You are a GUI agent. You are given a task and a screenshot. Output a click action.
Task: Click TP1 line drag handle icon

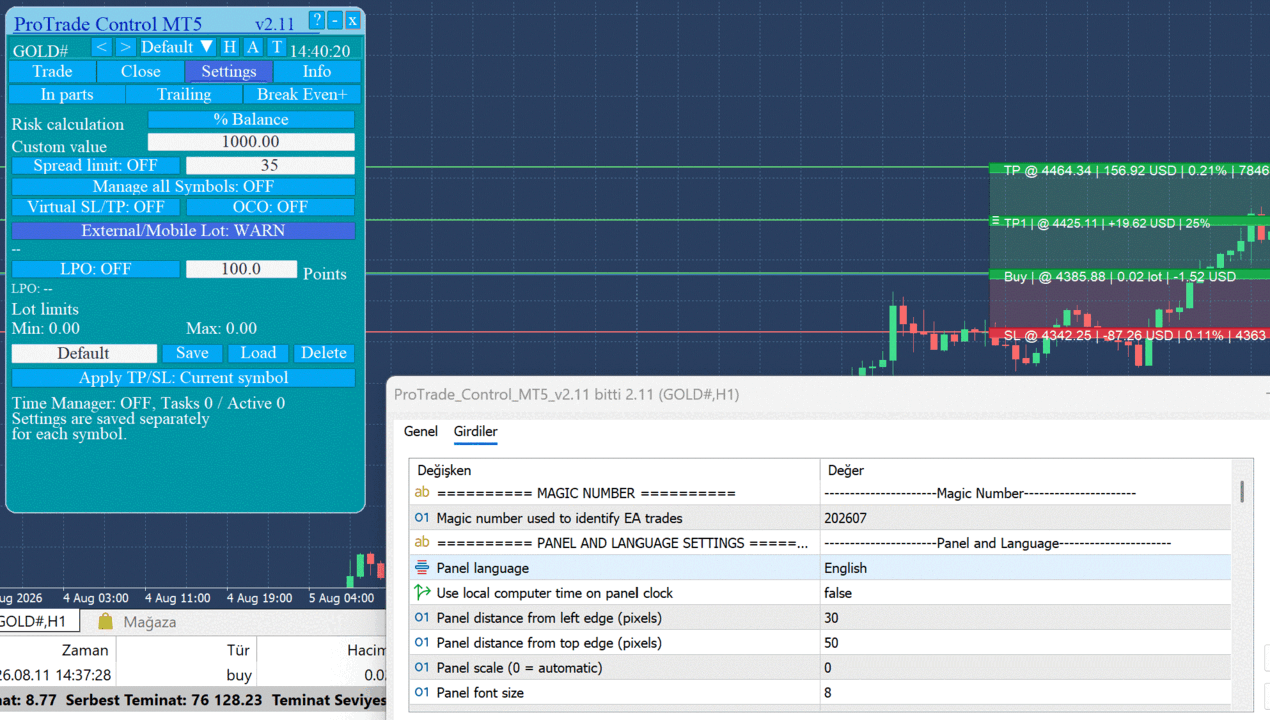pos(995,222)
